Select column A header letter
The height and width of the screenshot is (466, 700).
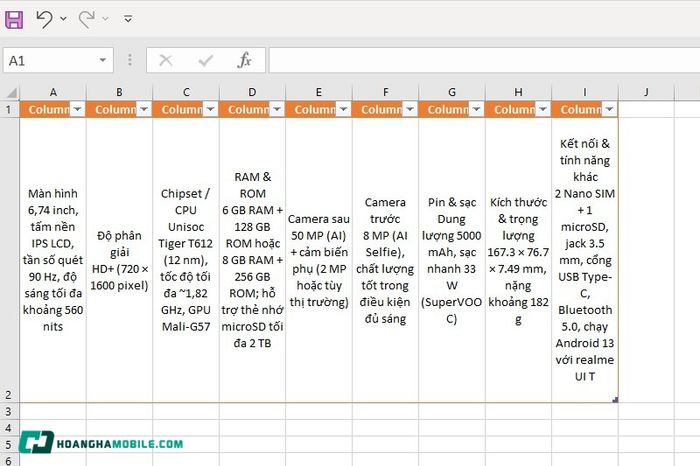[x=53, y=92]
